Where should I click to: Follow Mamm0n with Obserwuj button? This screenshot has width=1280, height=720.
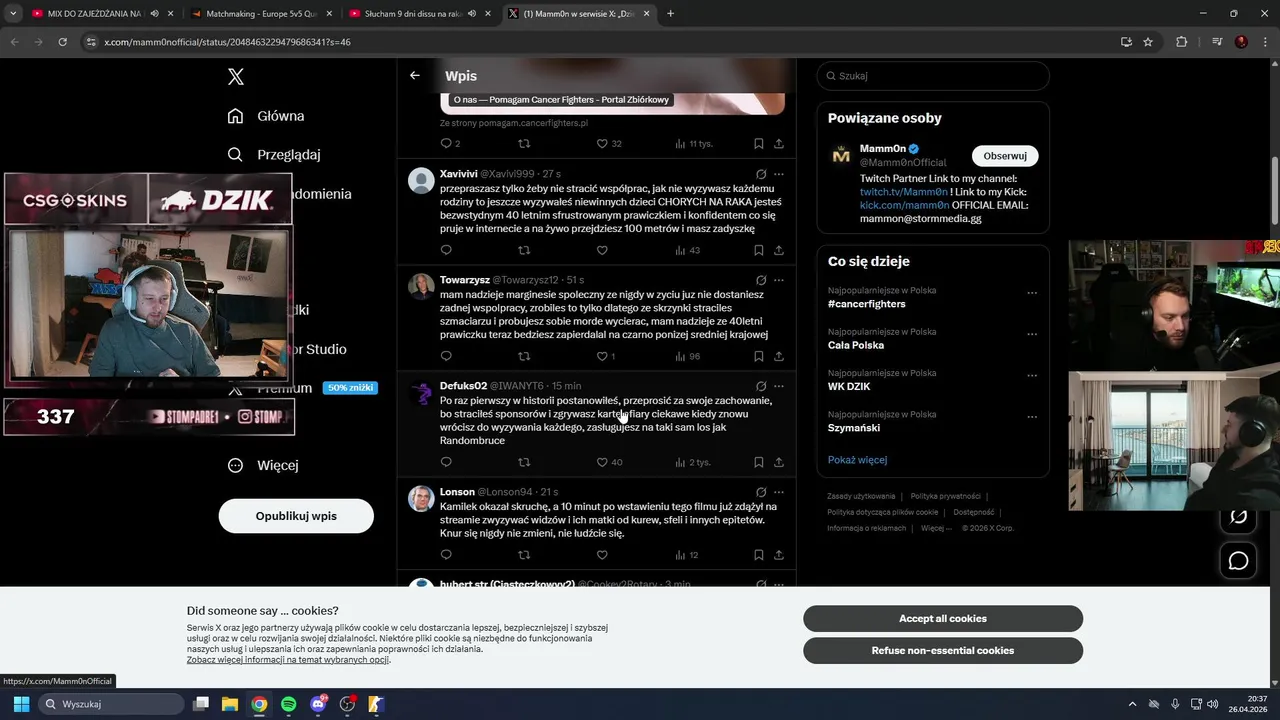tap(1005, 156)
